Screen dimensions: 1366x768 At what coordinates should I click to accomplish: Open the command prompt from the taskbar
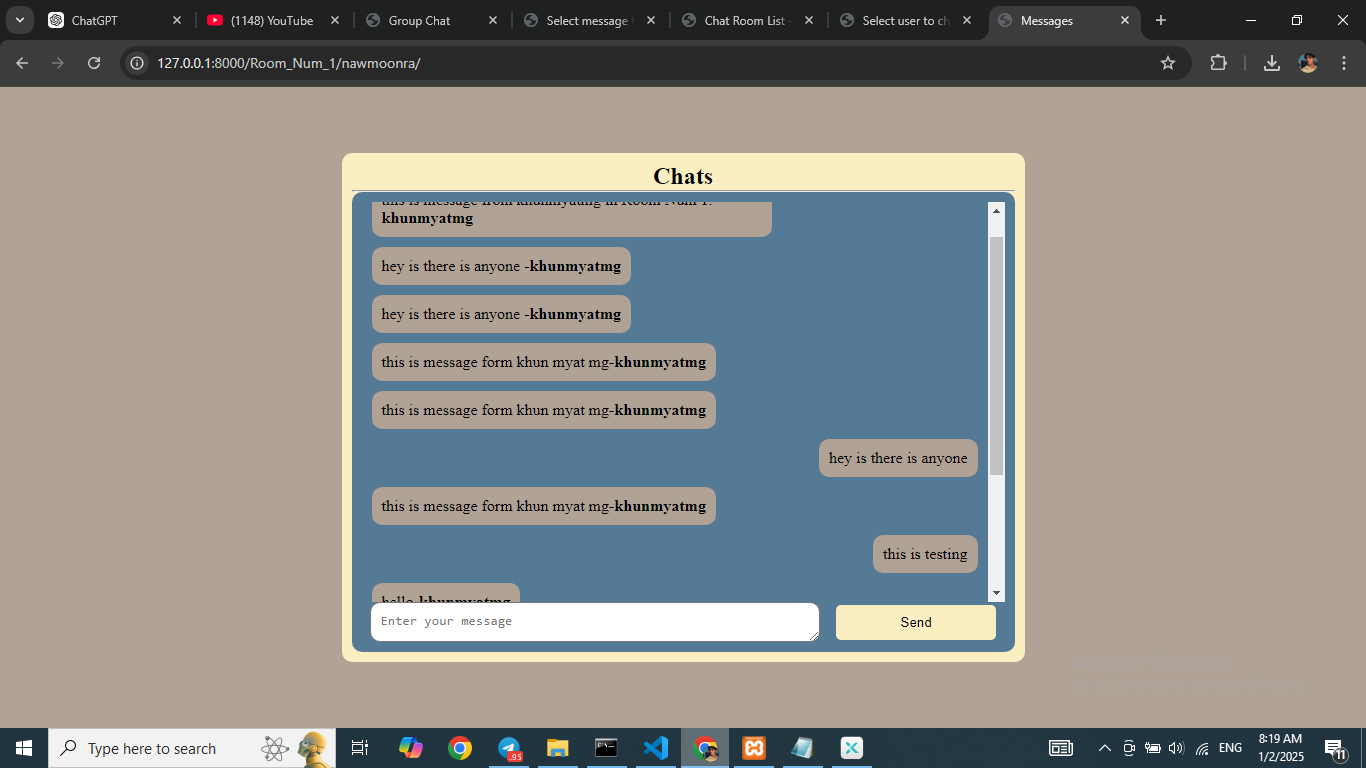[x=607, y=748]
